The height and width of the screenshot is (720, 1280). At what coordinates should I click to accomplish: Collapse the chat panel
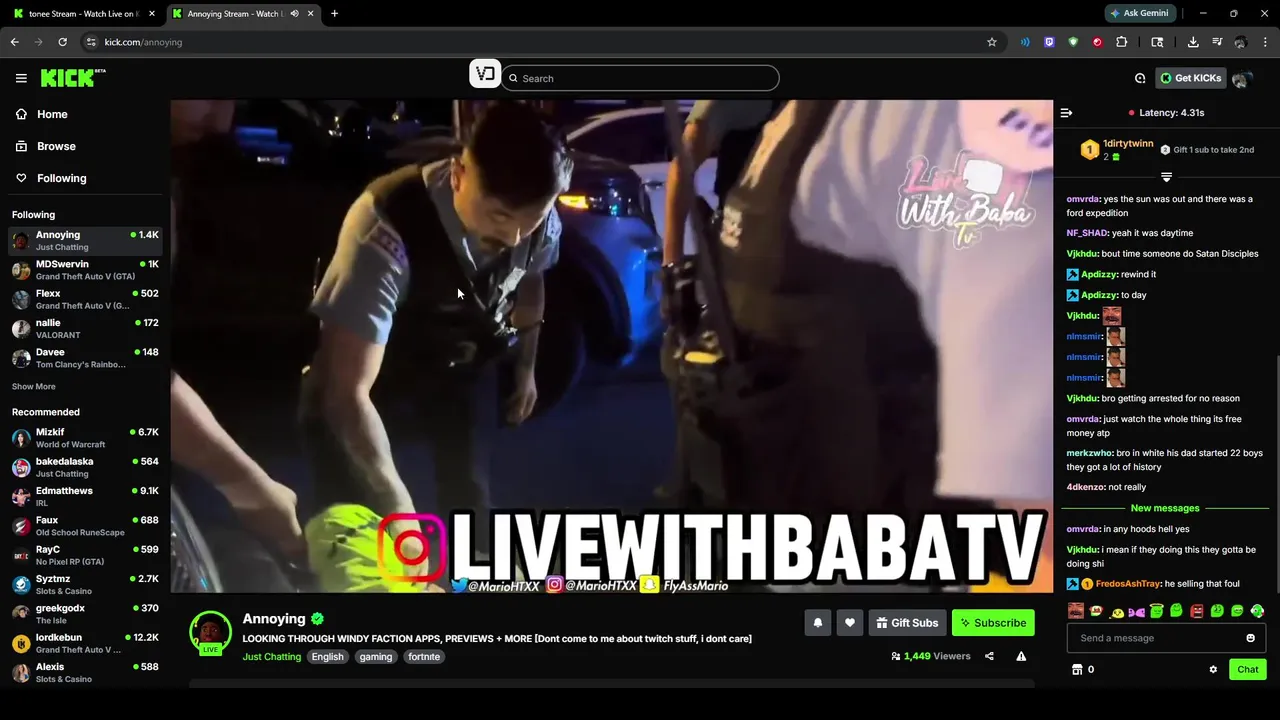[1066, 113]
